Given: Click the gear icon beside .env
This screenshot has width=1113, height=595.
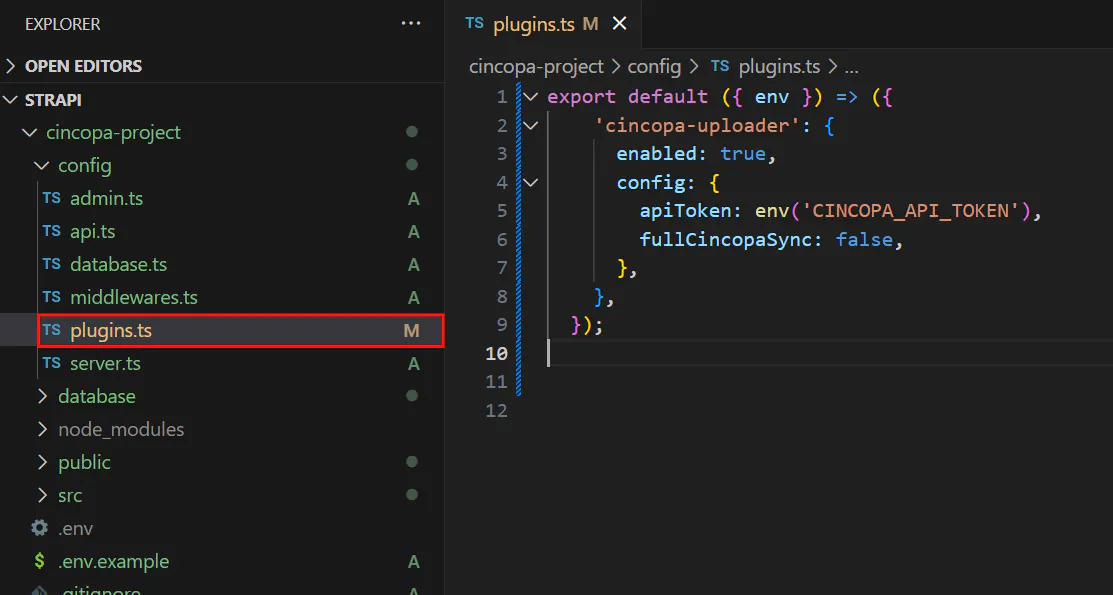Looking at the screenshot, I should point(40,528).
